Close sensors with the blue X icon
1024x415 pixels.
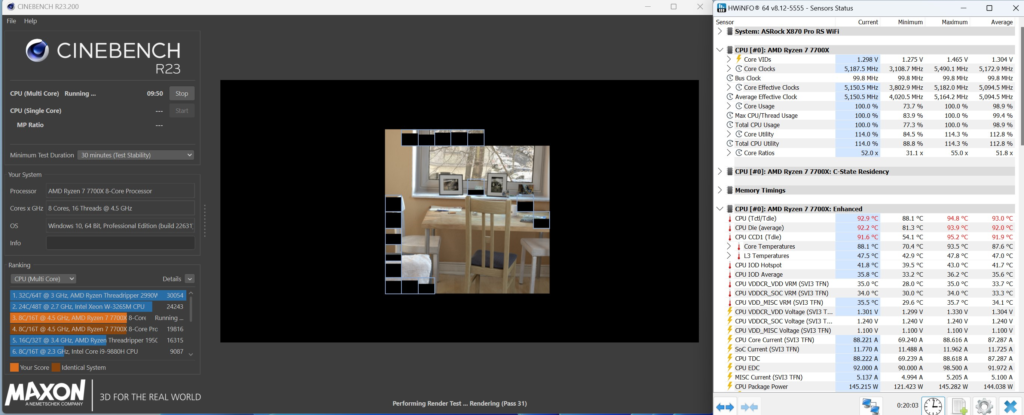click(1008, 404)
